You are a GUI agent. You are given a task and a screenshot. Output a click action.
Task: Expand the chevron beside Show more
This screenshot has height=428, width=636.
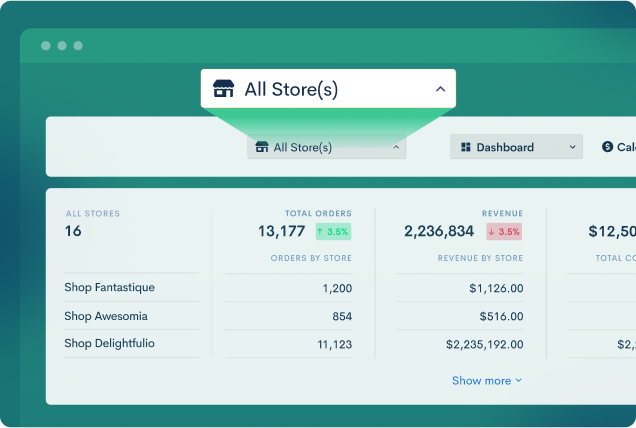(518, 380)
